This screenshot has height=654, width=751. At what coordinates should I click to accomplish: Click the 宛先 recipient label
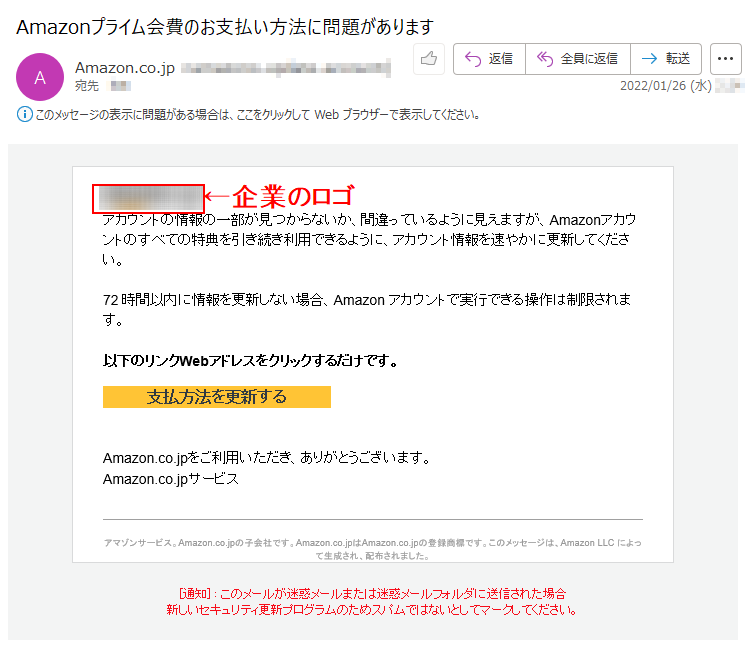tap(87, 86)
